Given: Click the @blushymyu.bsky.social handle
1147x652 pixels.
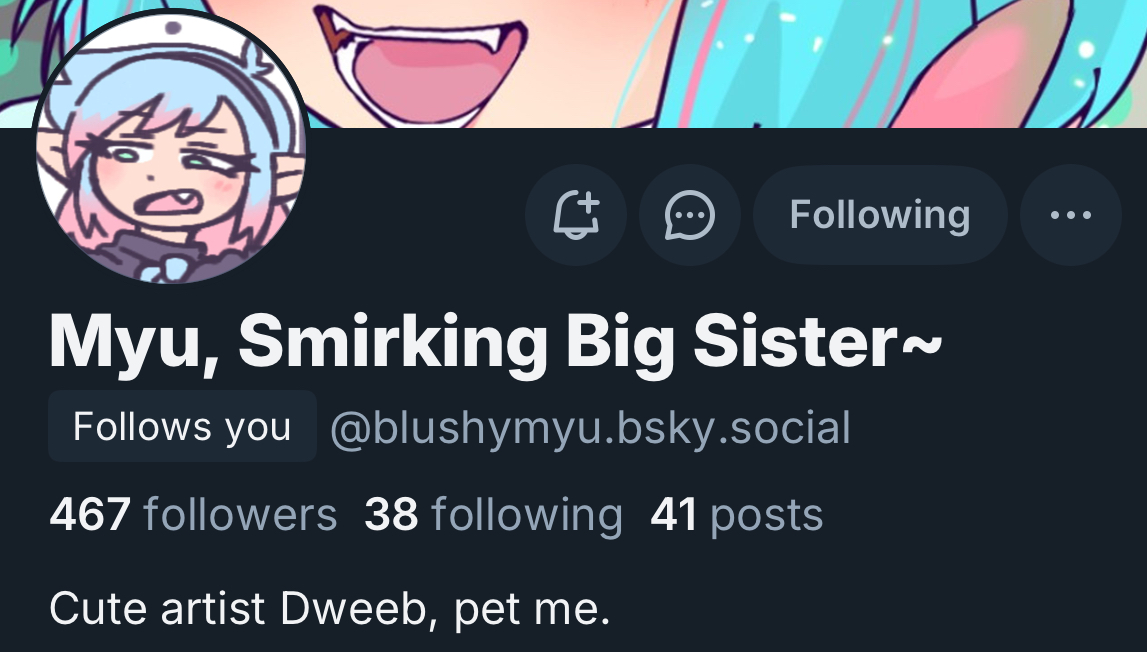Looking at the screenshot, I should point(590,427).
